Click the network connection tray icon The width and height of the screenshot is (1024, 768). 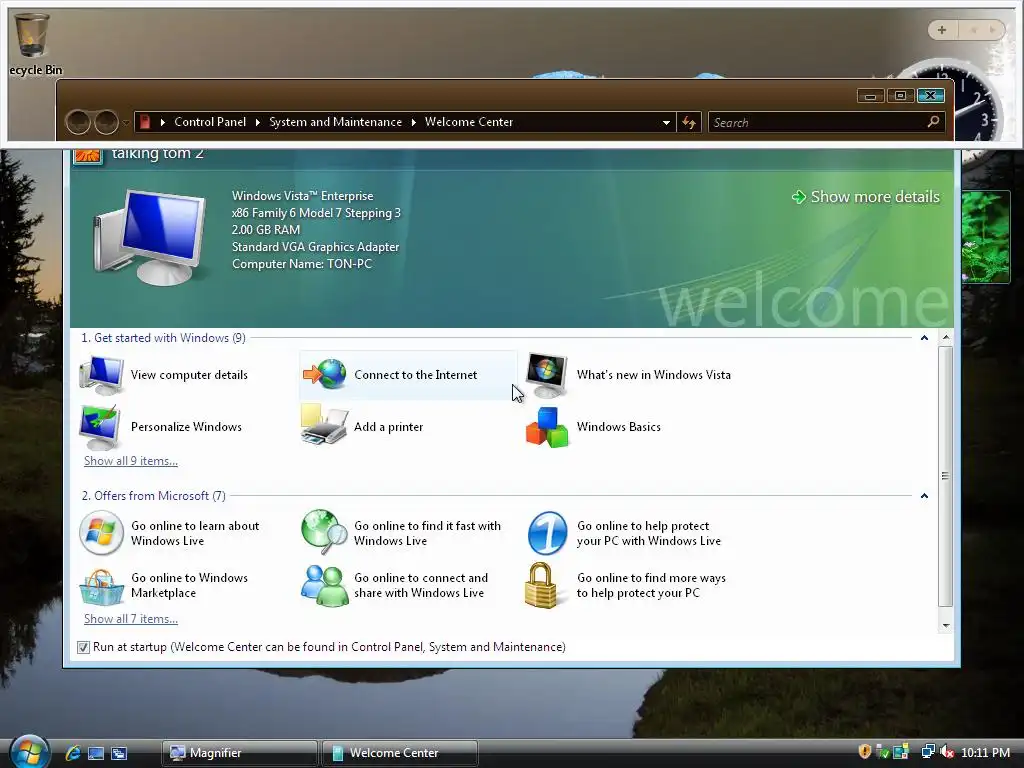927,752
